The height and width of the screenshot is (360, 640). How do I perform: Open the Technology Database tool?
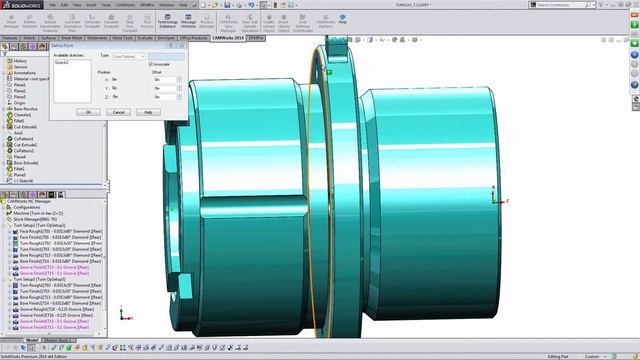coord(167,21)
